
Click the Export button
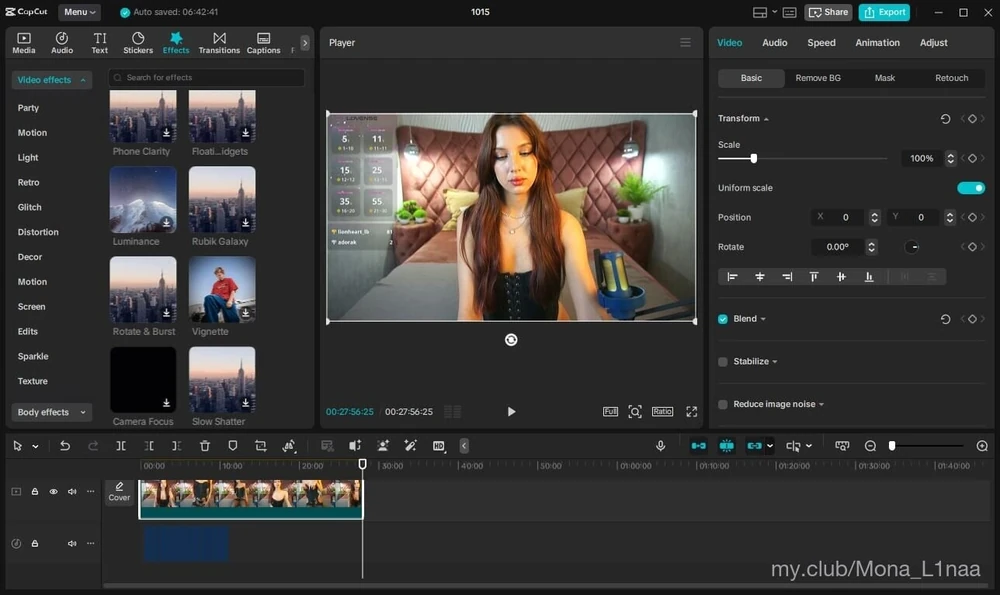[884, 12]
